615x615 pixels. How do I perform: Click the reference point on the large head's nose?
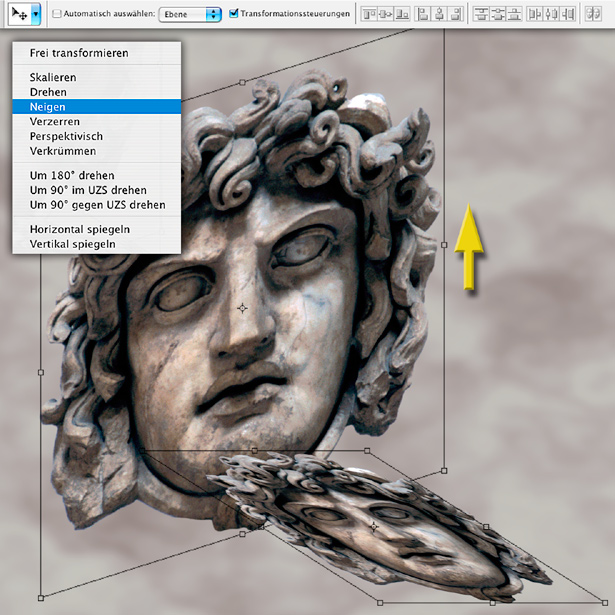tap(242, 308)
